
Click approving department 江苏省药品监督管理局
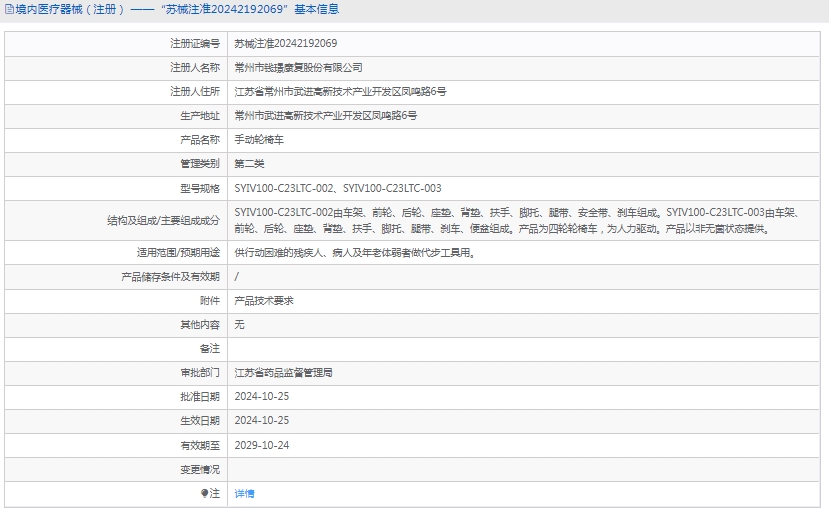(283, 373)
